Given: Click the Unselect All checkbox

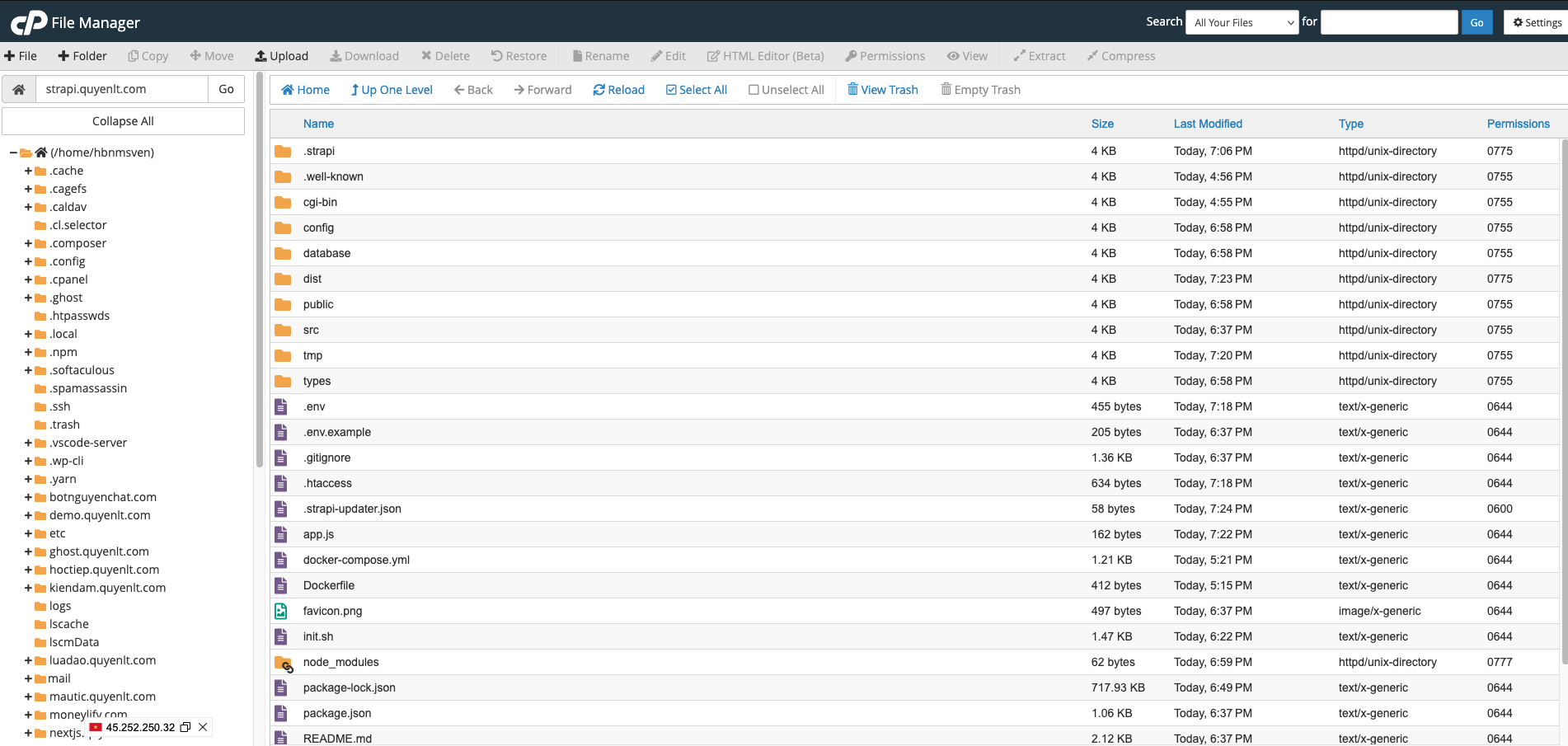Looking at the screenshot, I should pyautogui.click(x=753, y=90).
